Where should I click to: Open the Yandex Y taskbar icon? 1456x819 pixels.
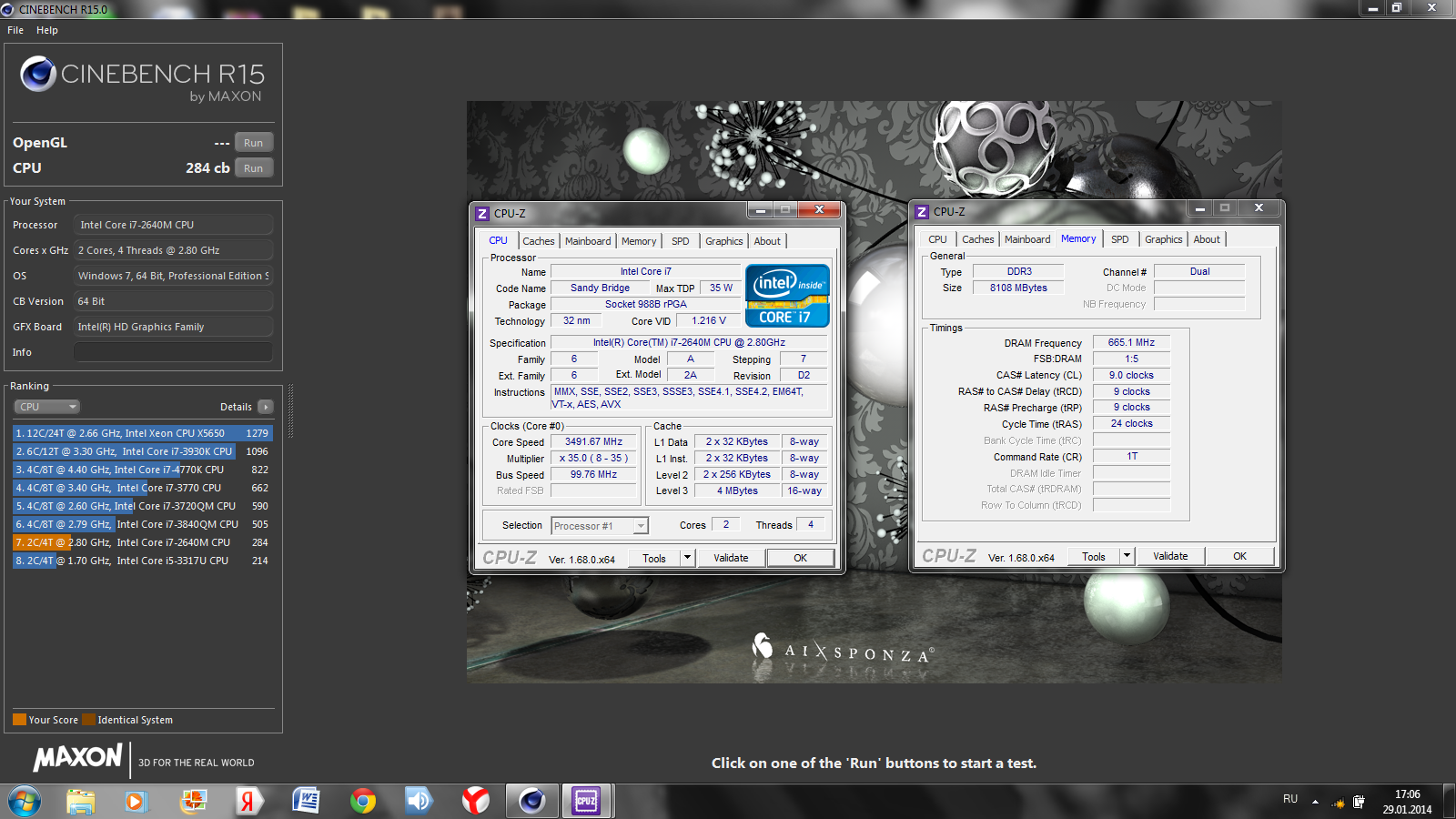(248, 801)
